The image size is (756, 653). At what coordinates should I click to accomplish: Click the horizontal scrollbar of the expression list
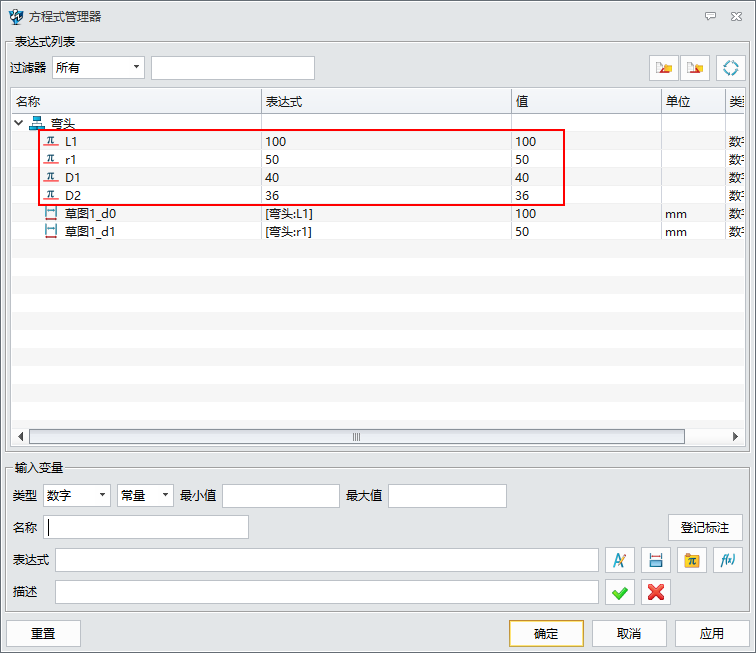tap(356, 437)
